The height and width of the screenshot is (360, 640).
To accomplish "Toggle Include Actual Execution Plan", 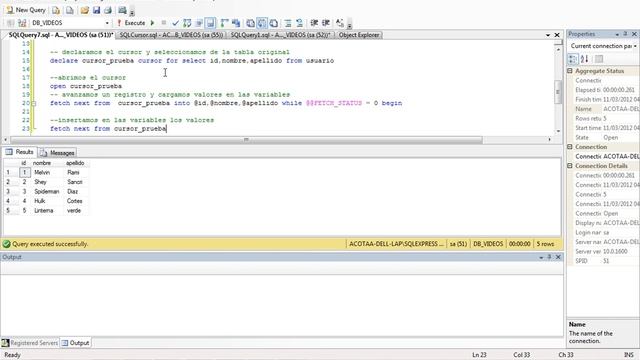I will (x=224, y=23).
